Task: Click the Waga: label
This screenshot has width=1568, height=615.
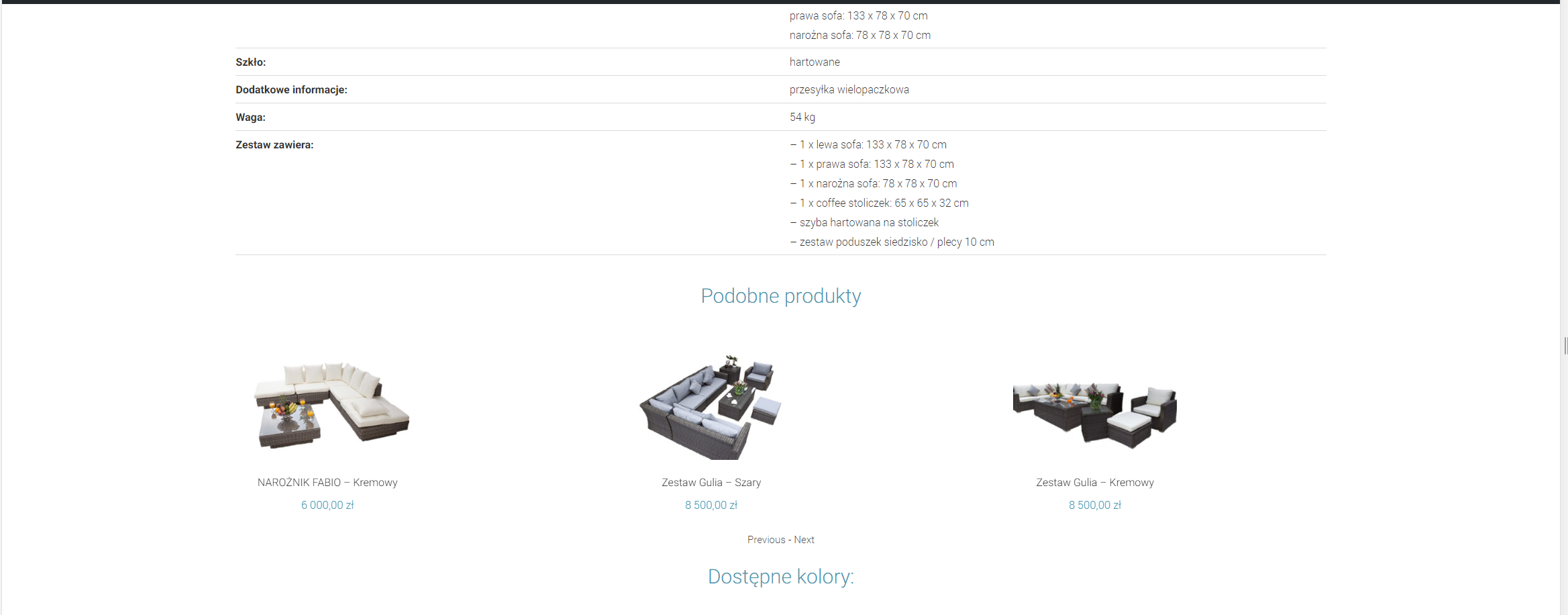Action: tap(250, 117)
